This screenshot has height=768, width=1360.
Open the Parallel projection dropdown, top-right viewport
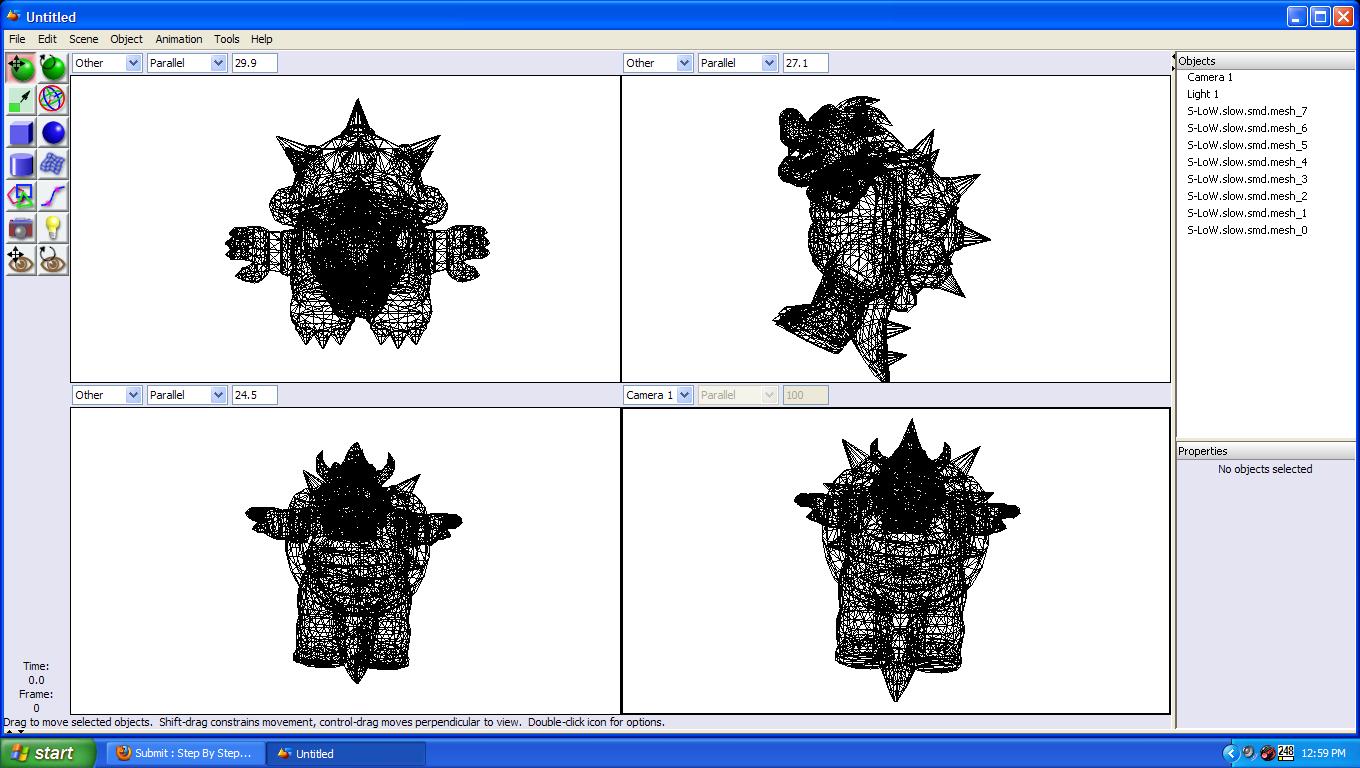[738, 63]
